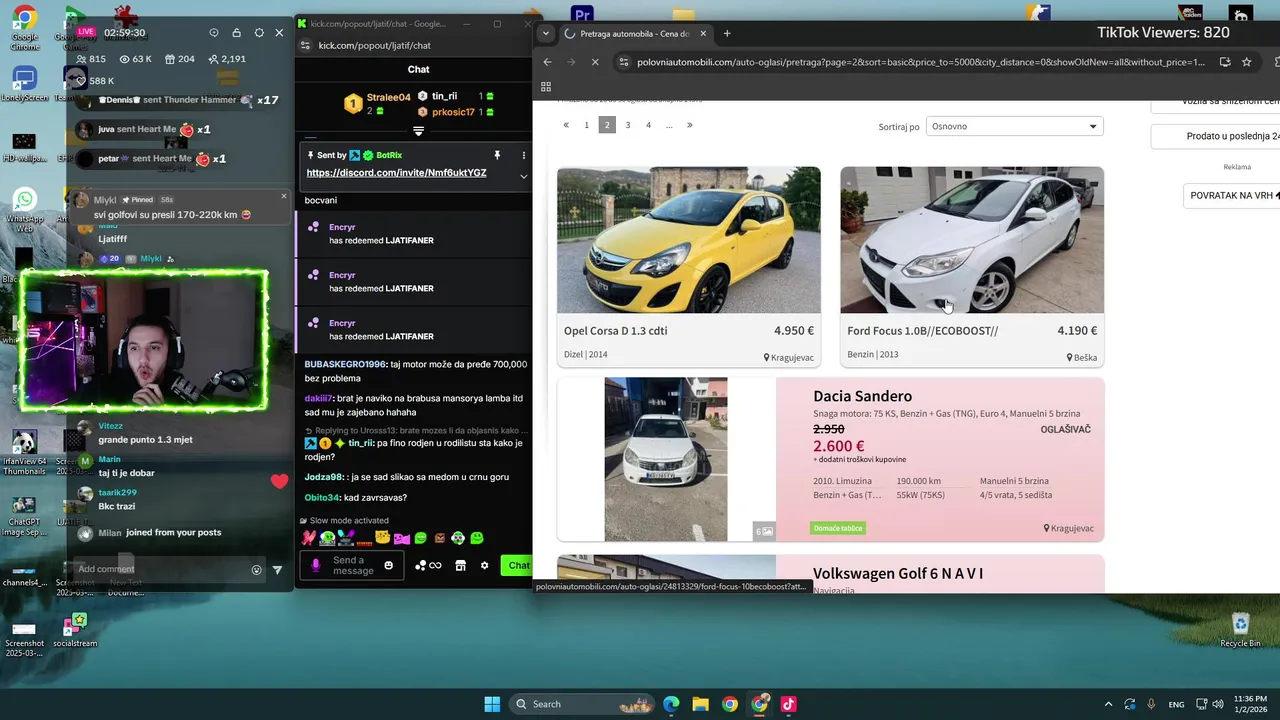The width and height of the screenshot is (1280, 720).
Task: Close the TikTok live overlay panel
Action: coord(279,33)
